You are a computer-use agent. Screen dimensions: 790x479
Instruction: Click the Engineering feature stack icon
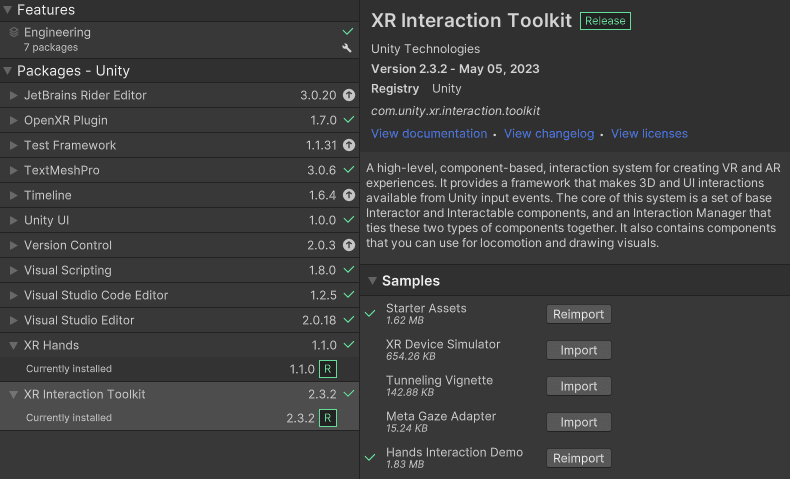13,32
